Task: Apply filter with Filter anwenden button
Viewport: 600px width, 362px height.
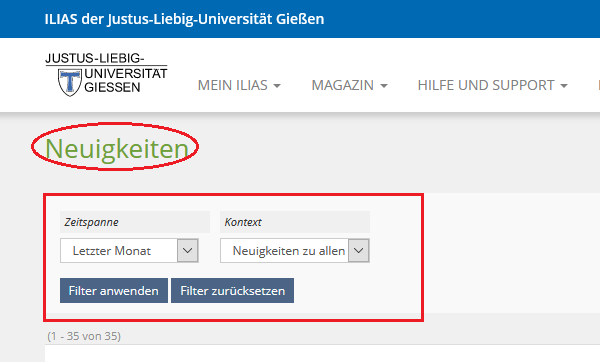Action: (x=114, y=291)
